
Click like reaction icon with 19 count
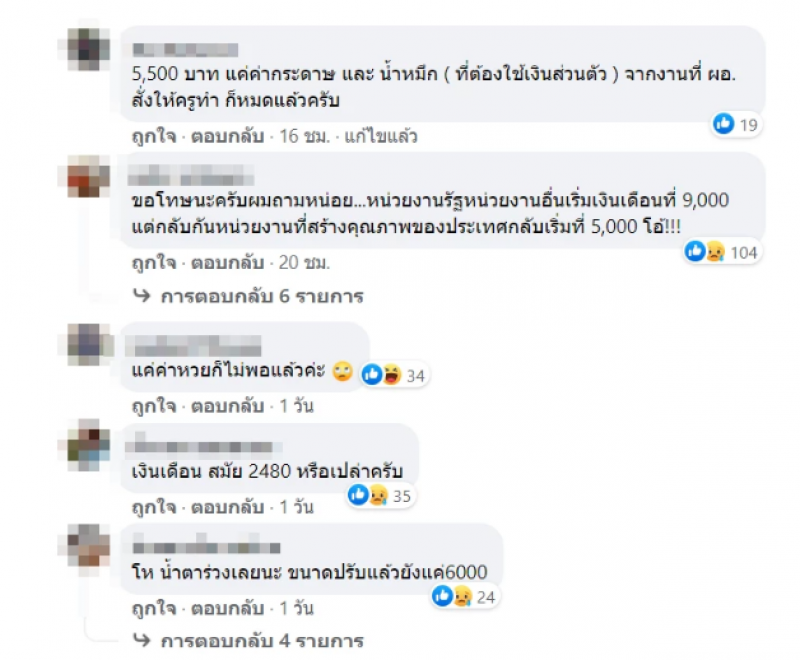tap(723, 123)
